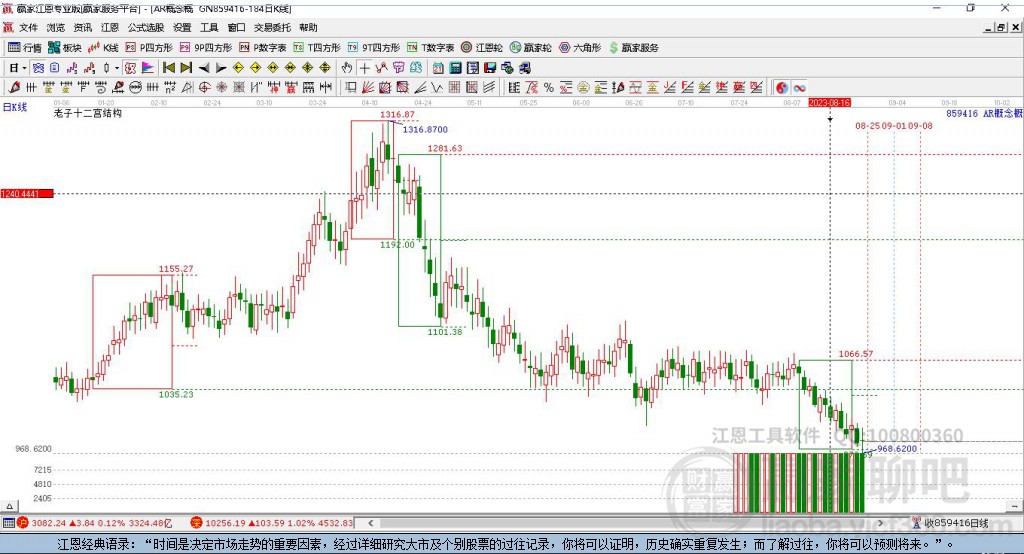The image size is (1024, 554).
Task: Click the infinity loop icon
Action: (799, 88)
